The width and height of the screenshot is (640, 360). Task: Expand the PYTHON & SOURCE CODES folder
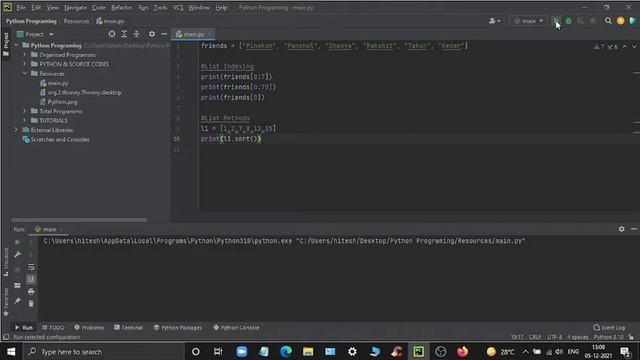coord(24,64)
